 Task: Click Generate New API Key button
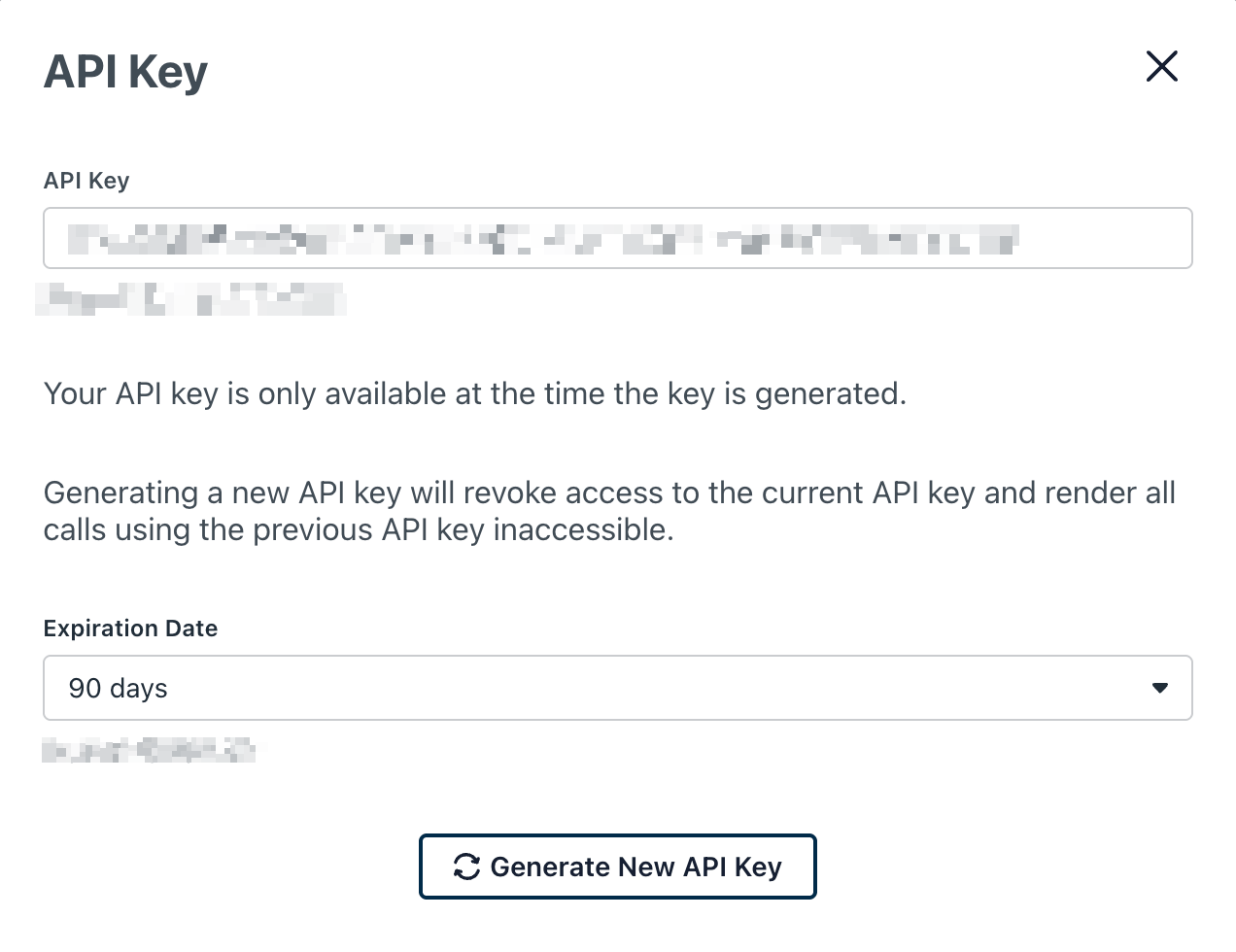[x=618, y=867]
